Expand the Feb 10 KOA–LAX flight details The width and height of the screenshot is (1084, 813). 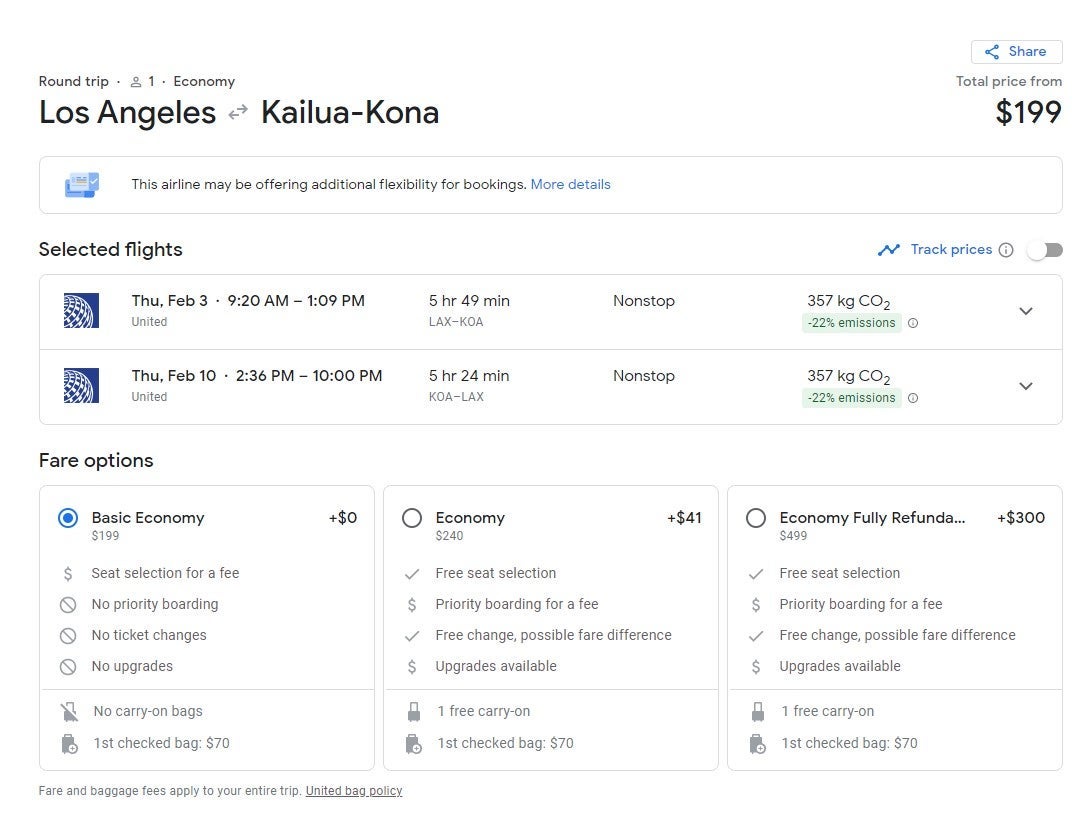tap(1025, 386)
